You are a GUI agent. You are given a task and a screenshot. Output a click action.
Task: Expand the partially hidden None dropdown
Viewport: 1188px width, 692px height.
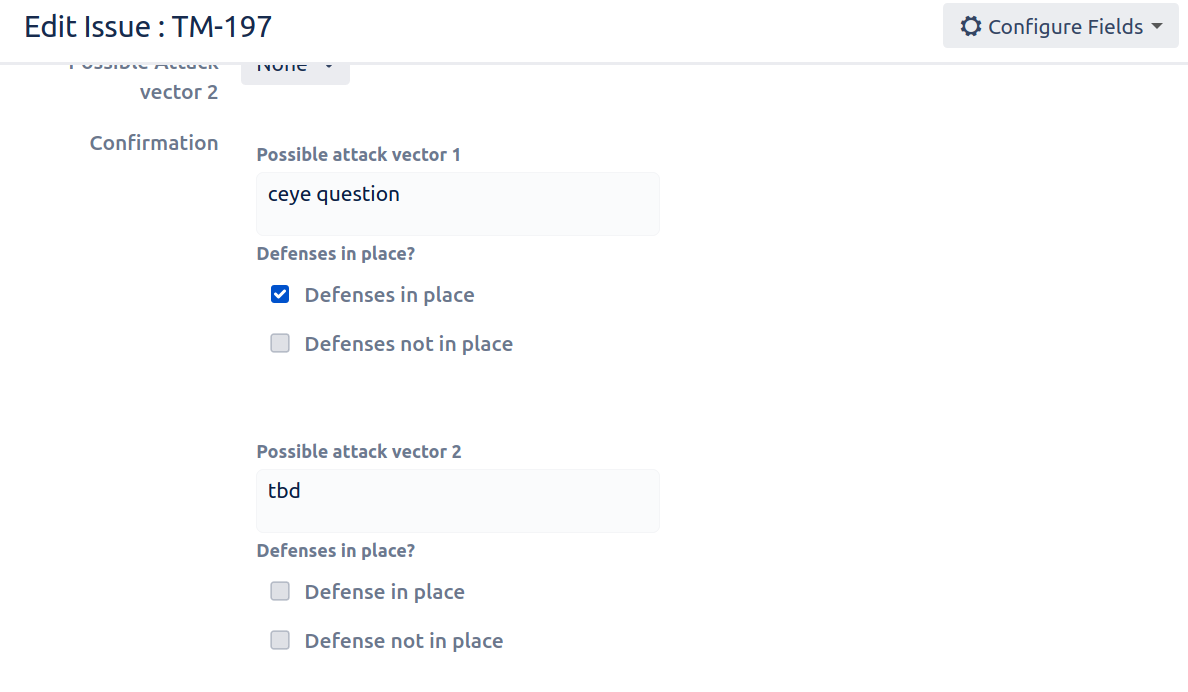(295, 71)
